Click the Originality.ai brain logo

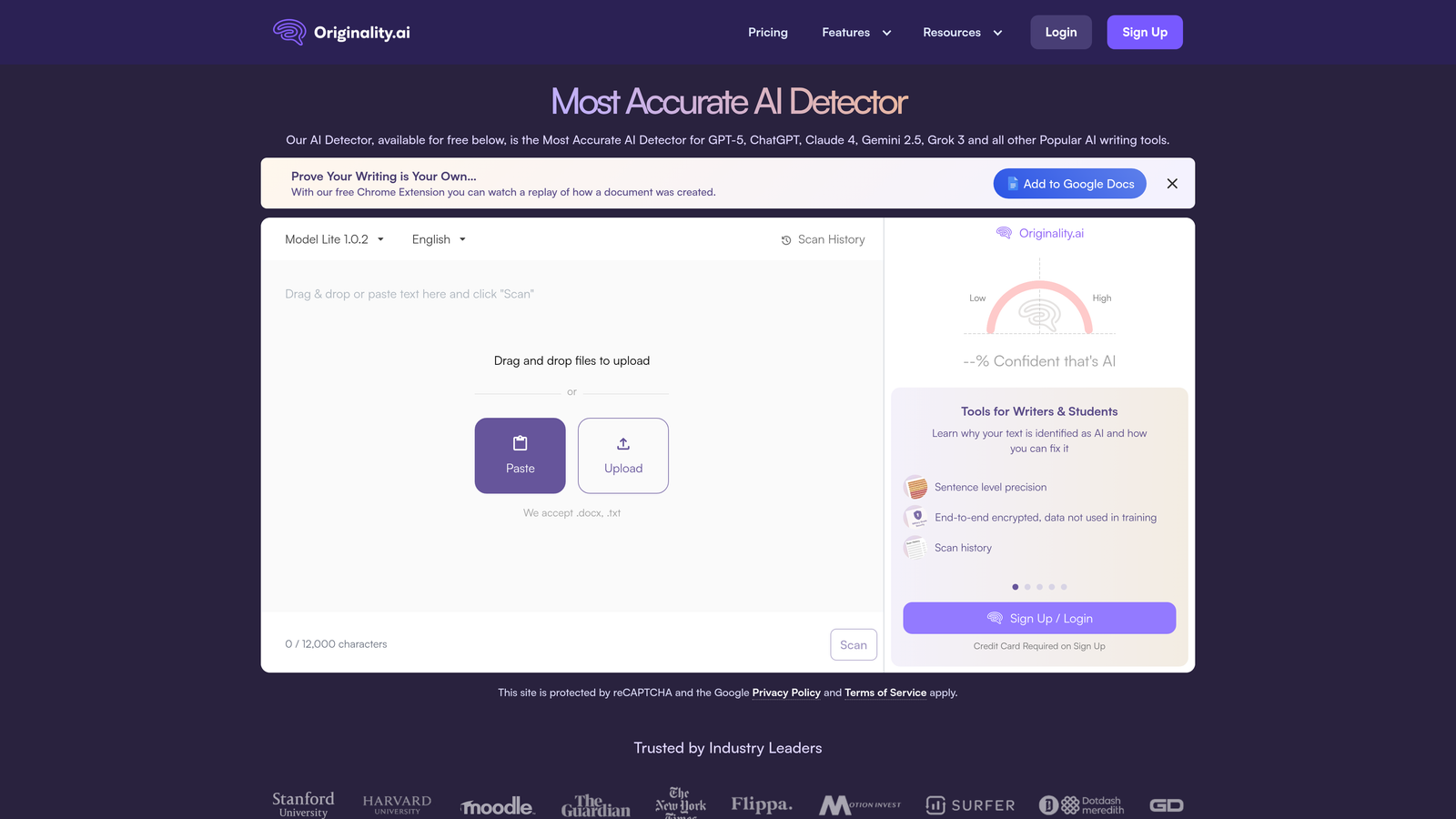coord(288,32)
